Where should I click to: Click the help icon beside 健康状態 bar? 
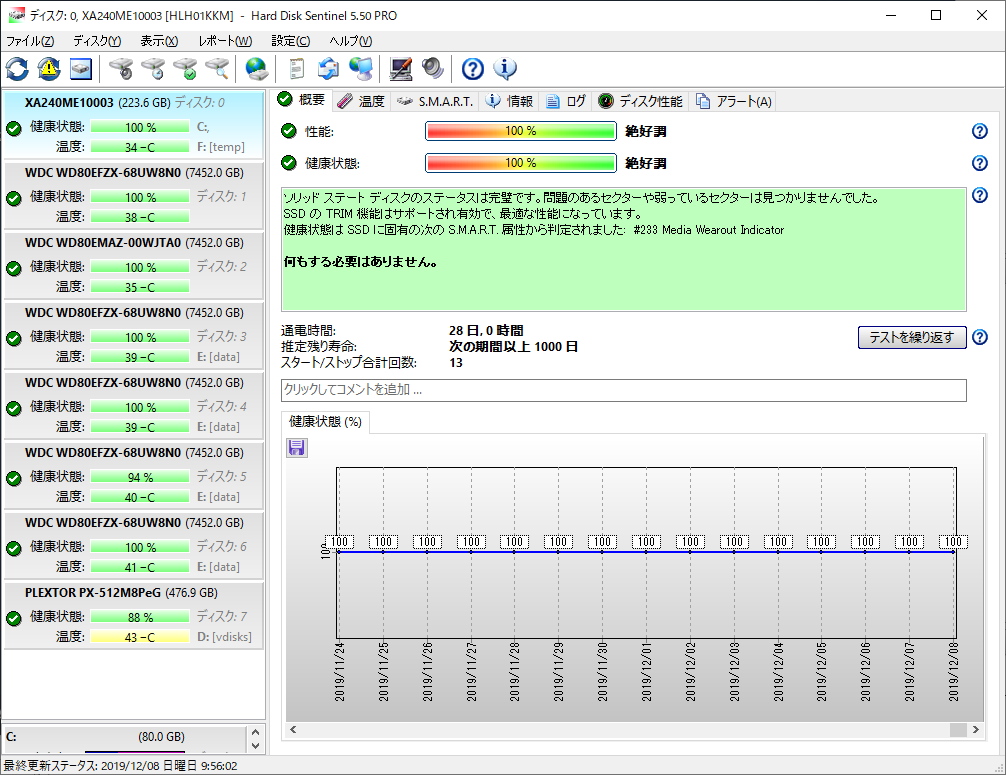tap(980, 163)
